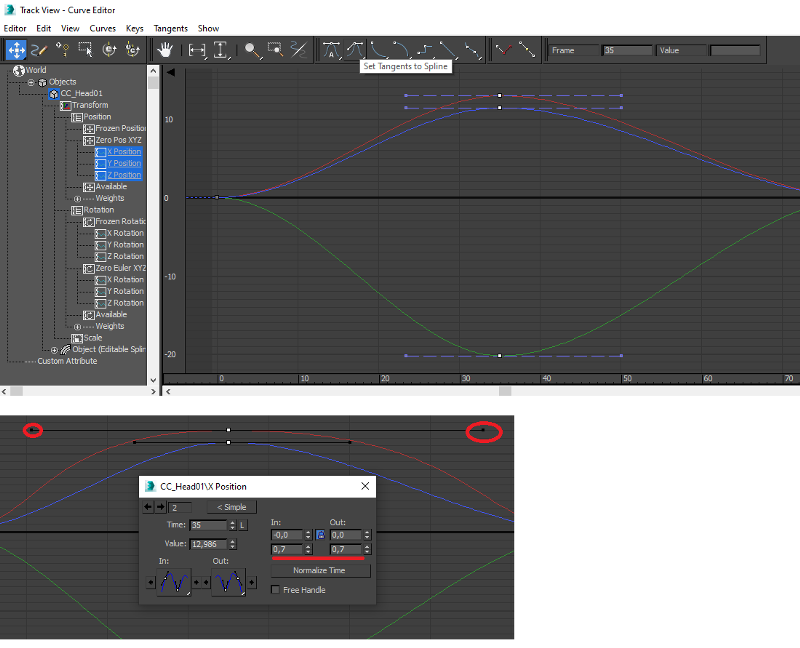Screen dimensions: 800x648
Task: Open the Edit menu
Action: pyautogui.click(x=43, y=29)
